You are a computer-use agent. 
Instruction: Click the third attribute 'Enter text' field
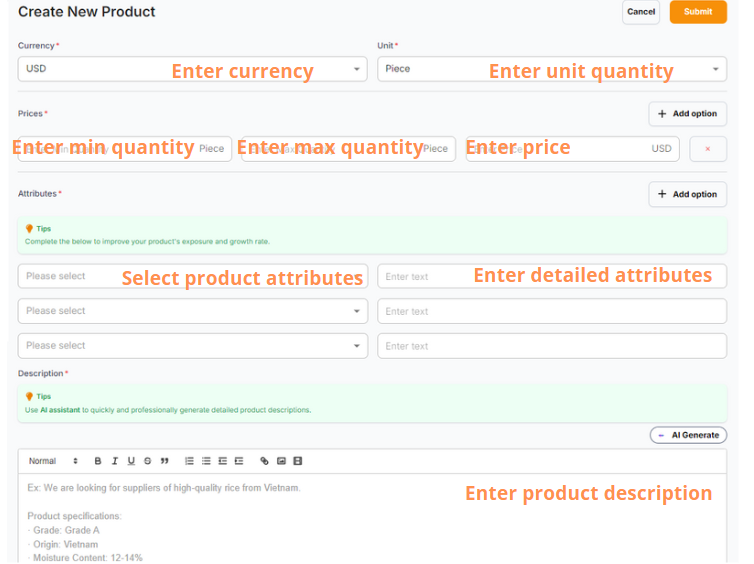[551, 346]
